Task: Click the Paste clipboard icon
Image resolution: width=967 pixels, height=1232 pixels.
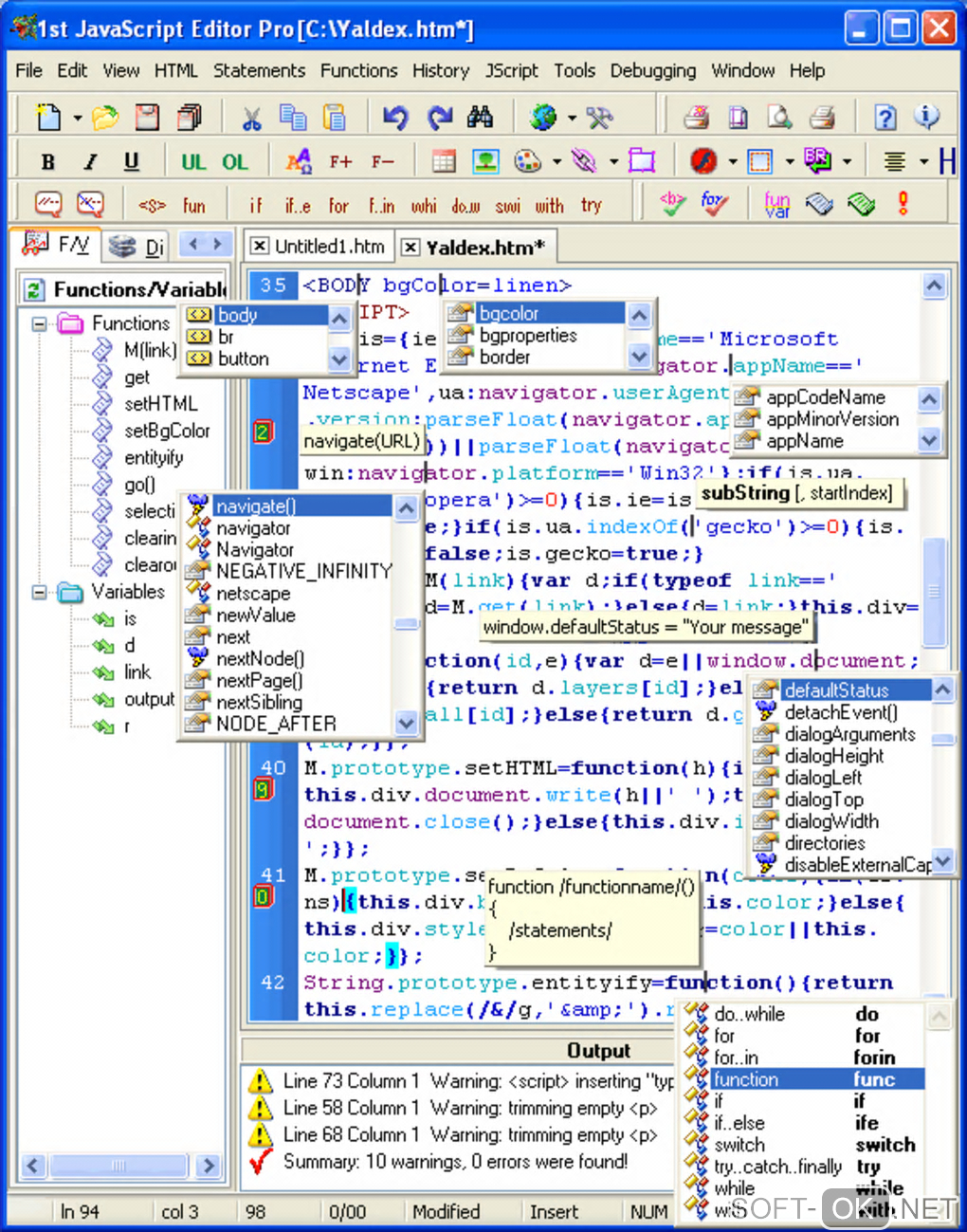Action: click(335, 117)
